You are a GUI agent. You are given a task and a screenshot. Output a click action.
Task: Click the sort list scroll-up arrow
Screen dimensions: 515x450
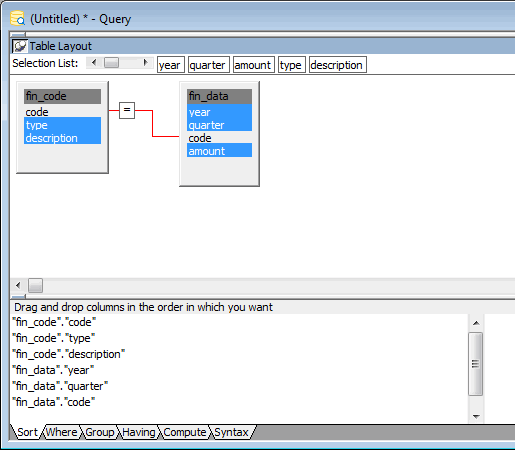pos(476,323)
